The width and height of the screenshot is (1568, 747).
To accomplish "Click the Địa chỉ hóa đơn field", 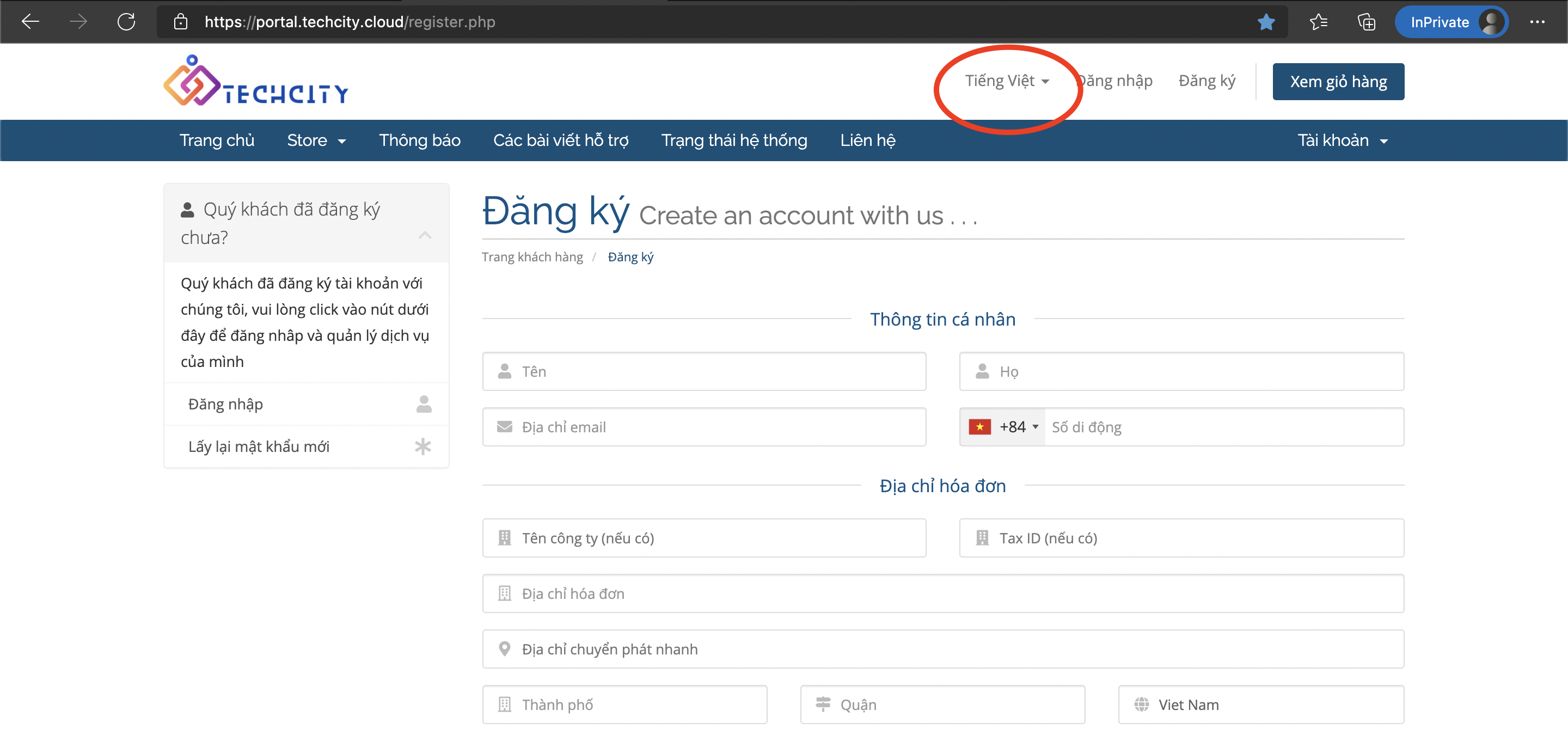I will click(x=943, y=593).
